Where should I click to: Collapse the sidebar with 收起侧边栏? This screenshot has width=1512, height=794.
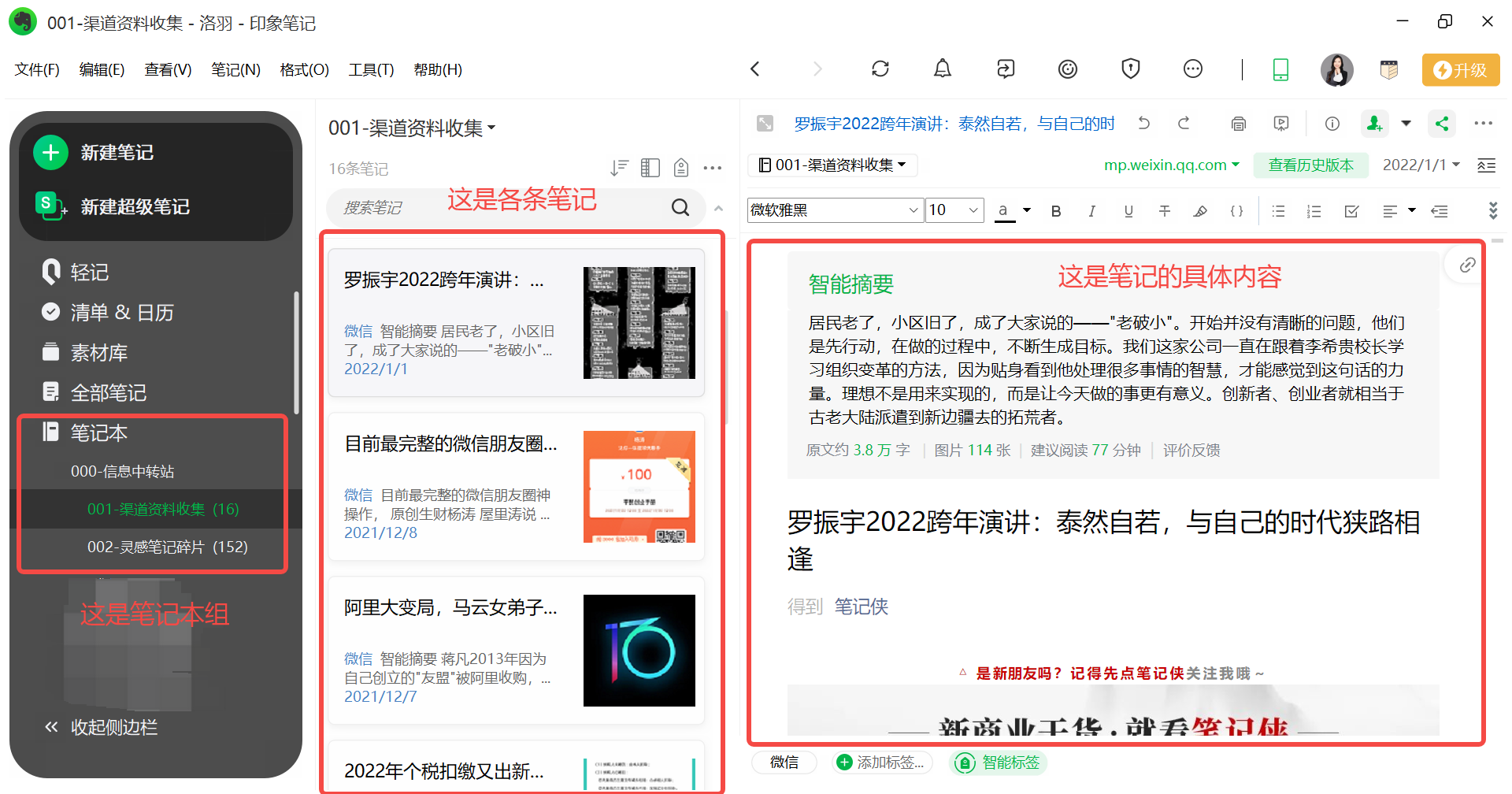pos(101,727)
